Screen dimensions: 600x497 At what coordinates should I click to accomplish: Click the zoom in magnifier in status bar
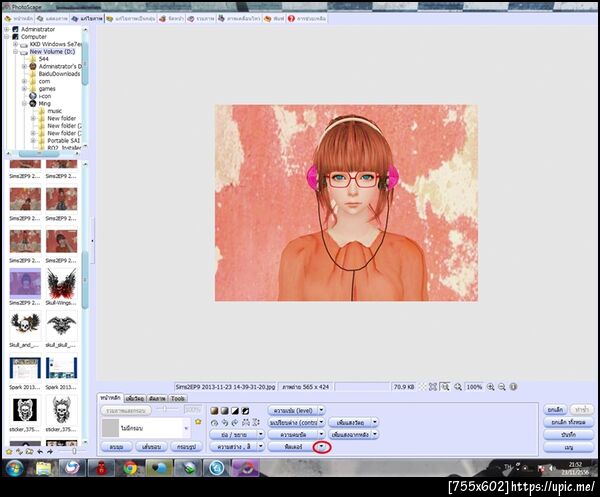point(490,387)
